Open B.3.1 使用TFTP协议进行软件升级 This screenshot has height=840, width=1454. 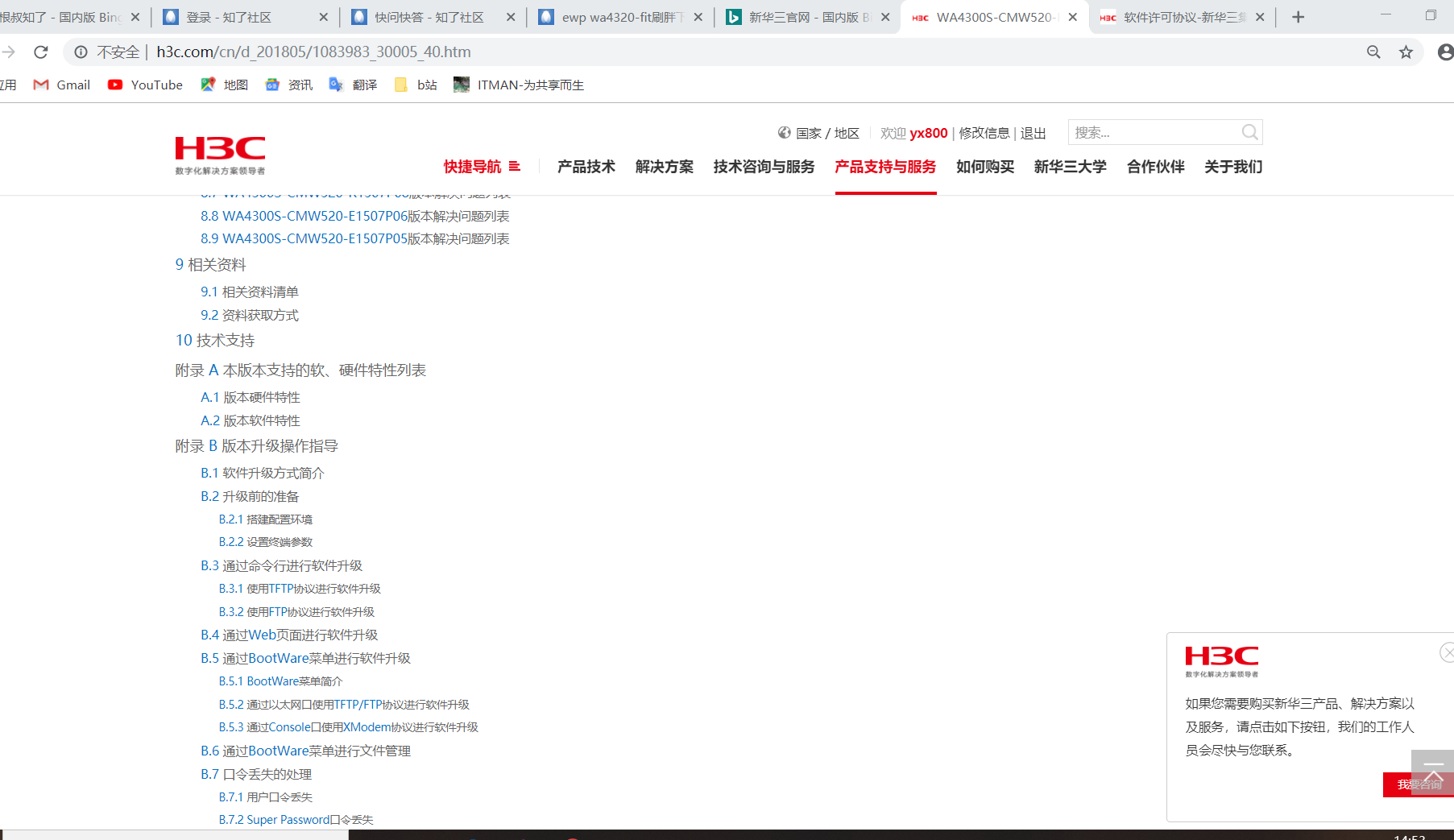point(300,589)
